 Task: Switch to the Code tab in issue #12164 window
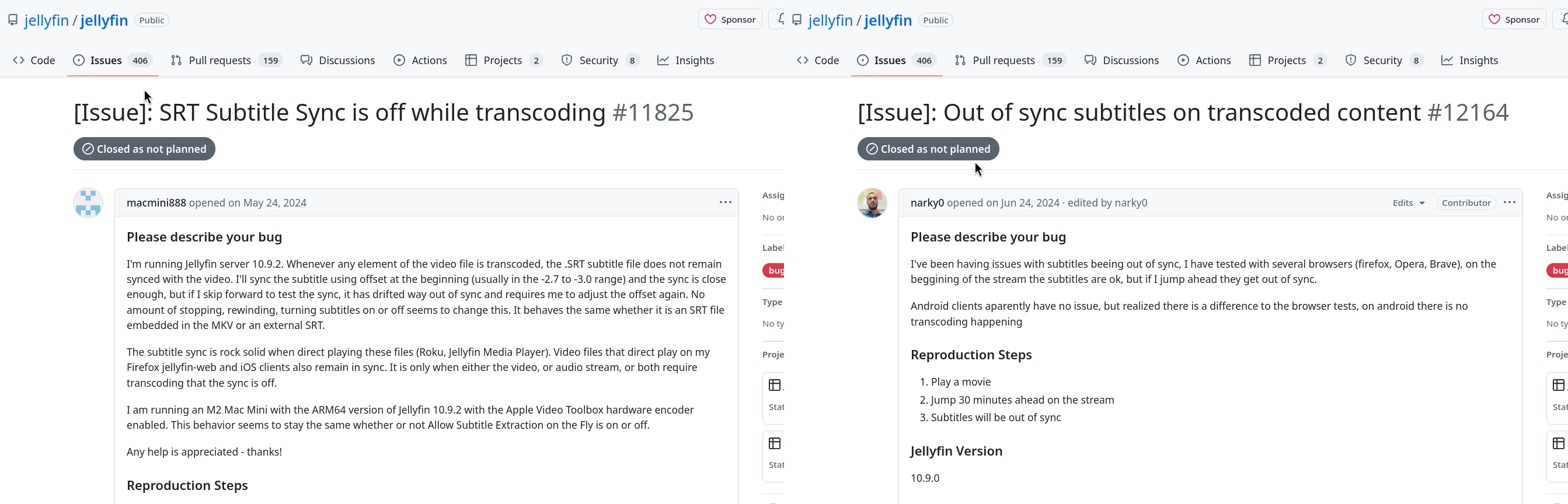(x=818, y=60)
